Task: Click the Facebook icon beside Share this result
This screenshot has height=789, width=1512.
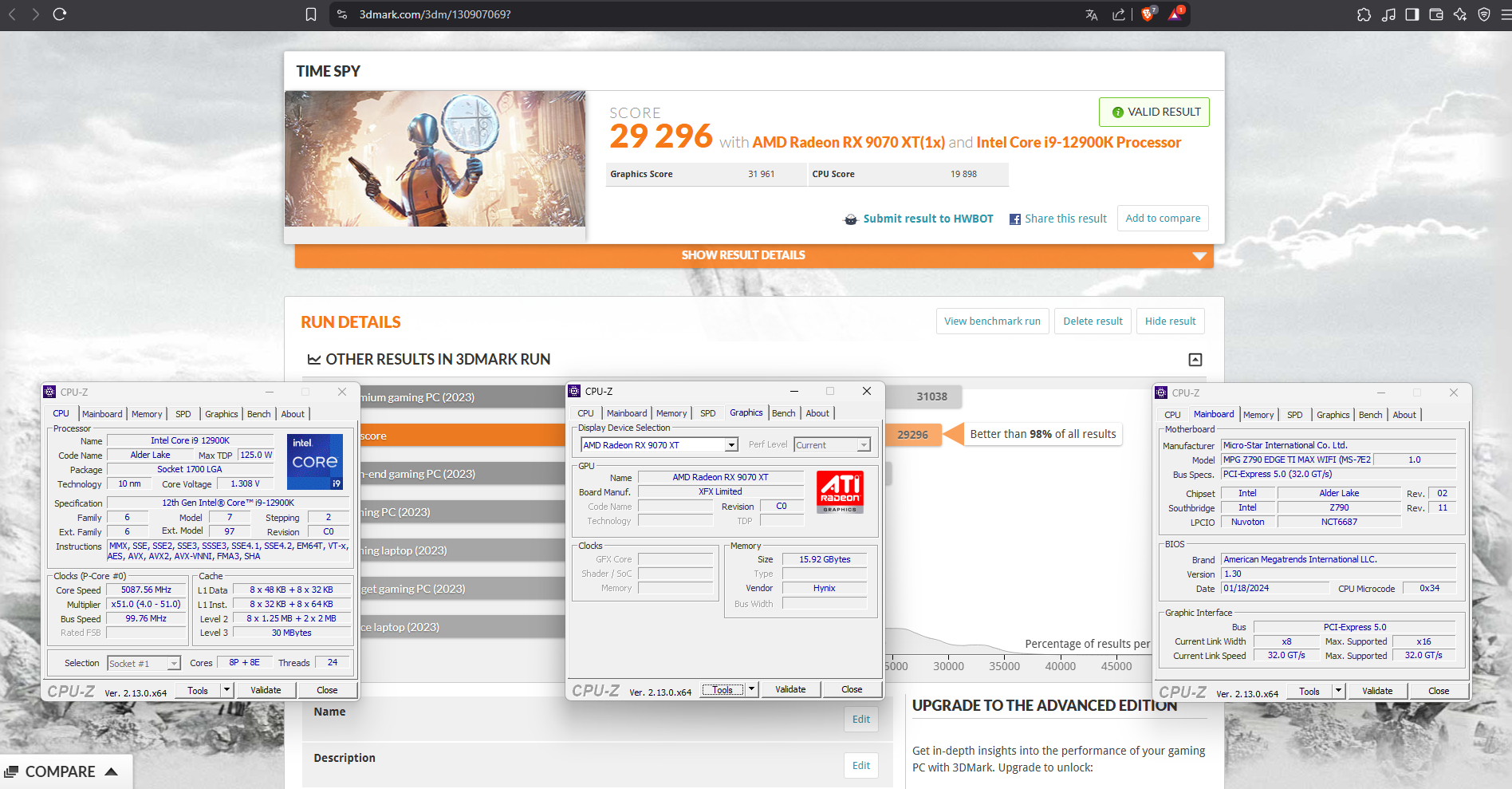Action: point(1015,219)
